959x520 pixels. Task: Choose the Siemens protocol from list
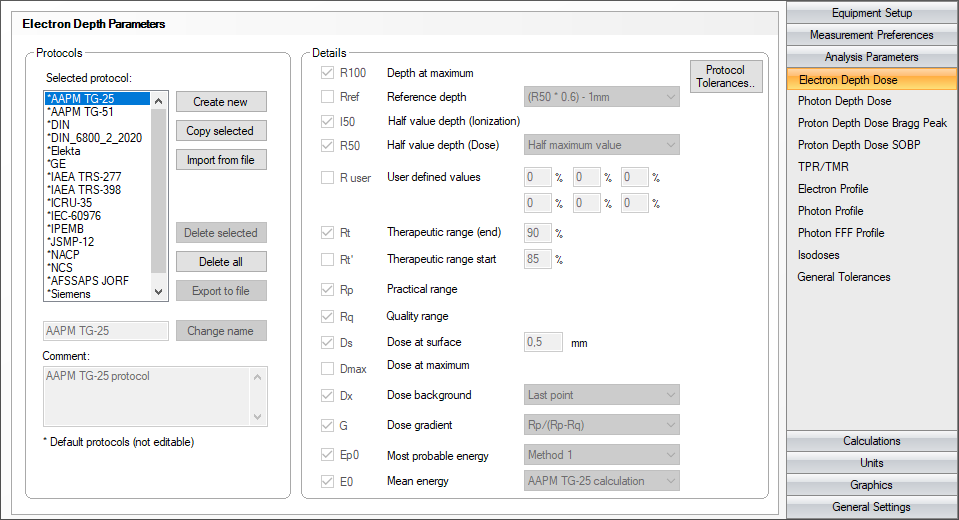(69, 294)
